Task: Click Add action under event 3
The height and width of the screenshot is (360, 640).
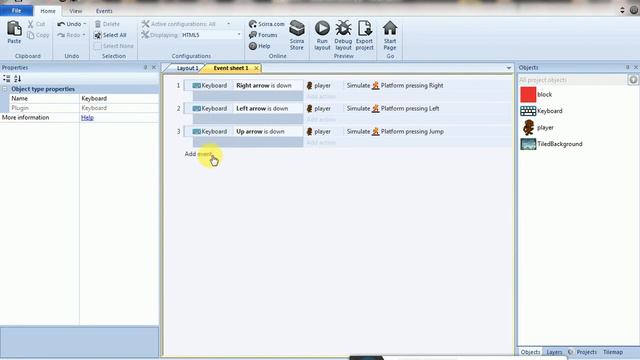Action: click(321, 142)
